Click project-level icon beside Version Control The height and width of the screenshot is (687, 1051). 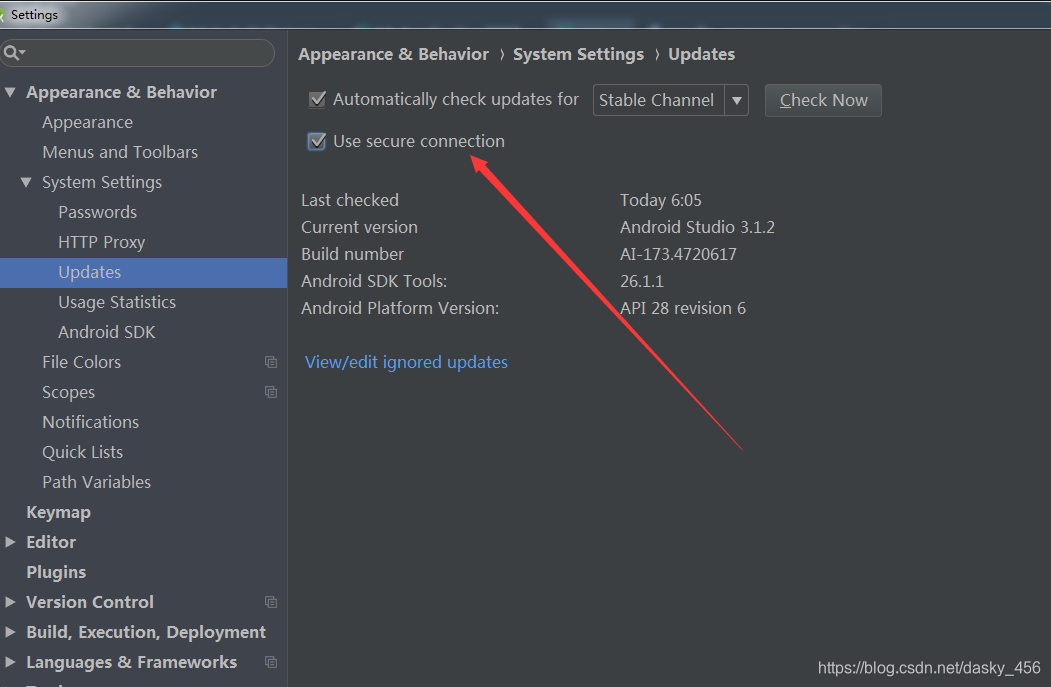click(x=271, y=602)
